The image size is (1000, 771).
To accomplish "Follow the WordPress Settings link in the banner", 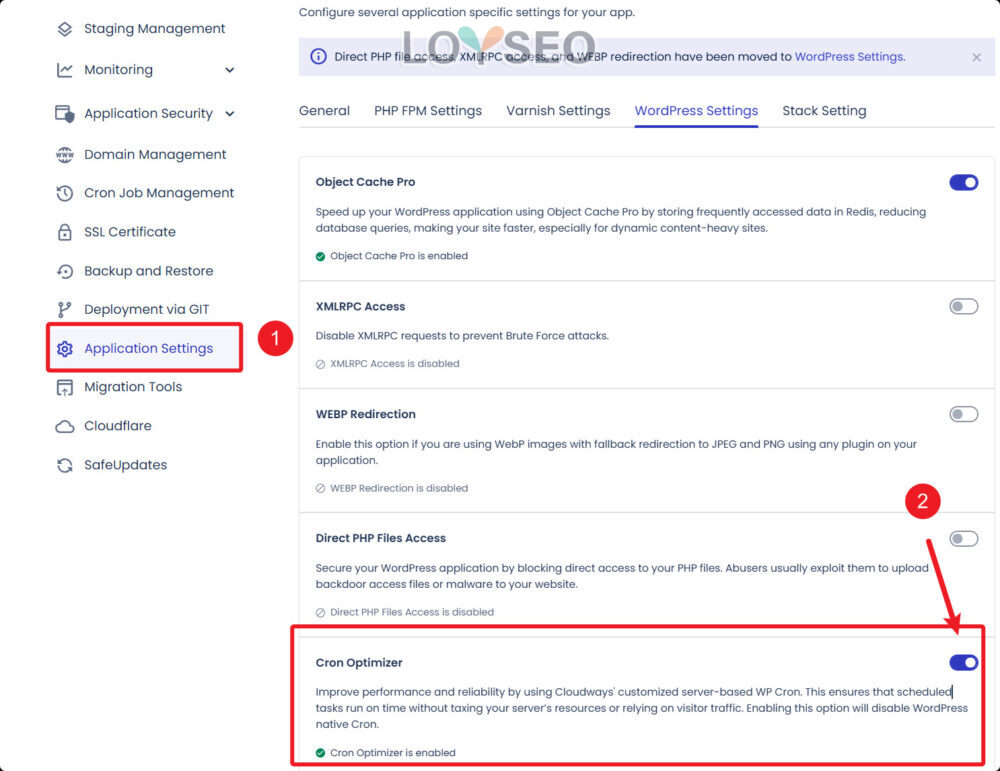I will click(x=849, y=57).
